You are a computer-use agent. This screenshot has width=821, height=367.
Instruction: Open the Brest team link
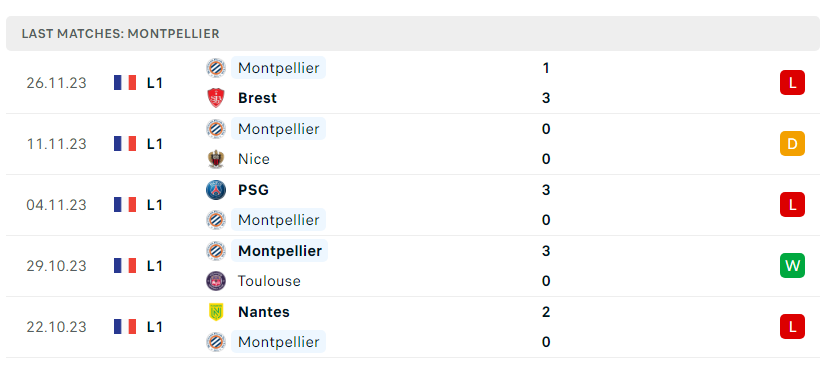[257, 98]
